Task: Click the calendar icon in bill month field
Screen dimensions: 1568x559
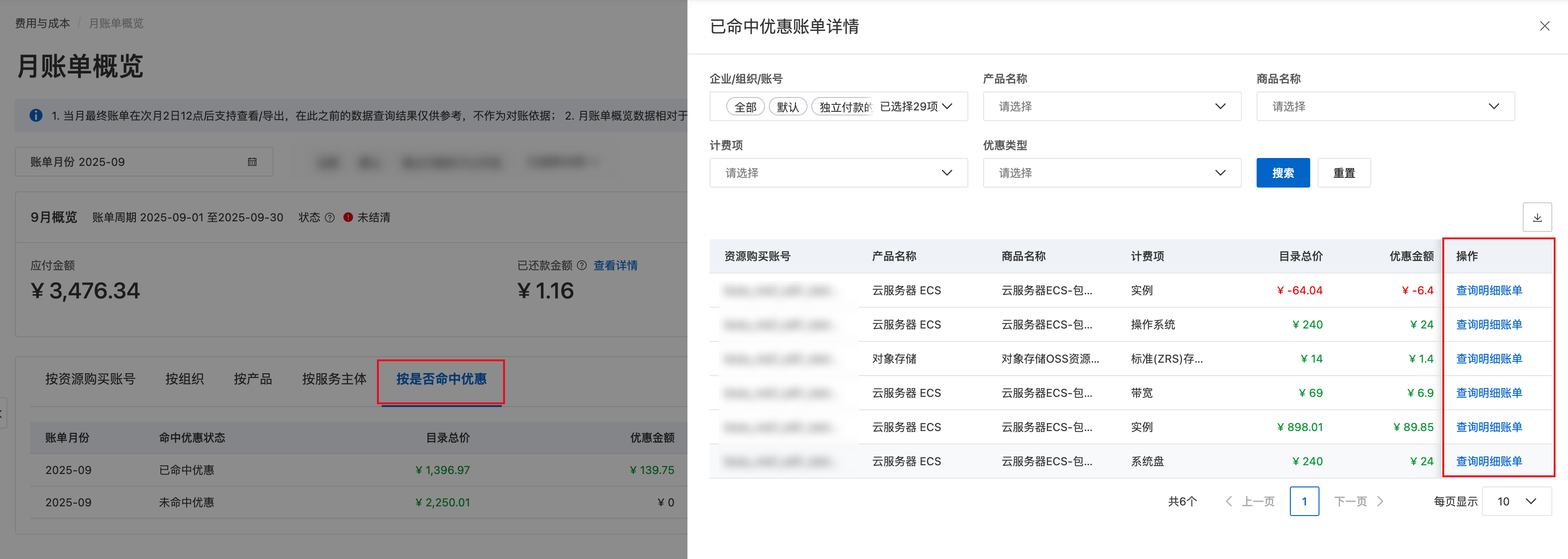Action: [x=252, y=162]
